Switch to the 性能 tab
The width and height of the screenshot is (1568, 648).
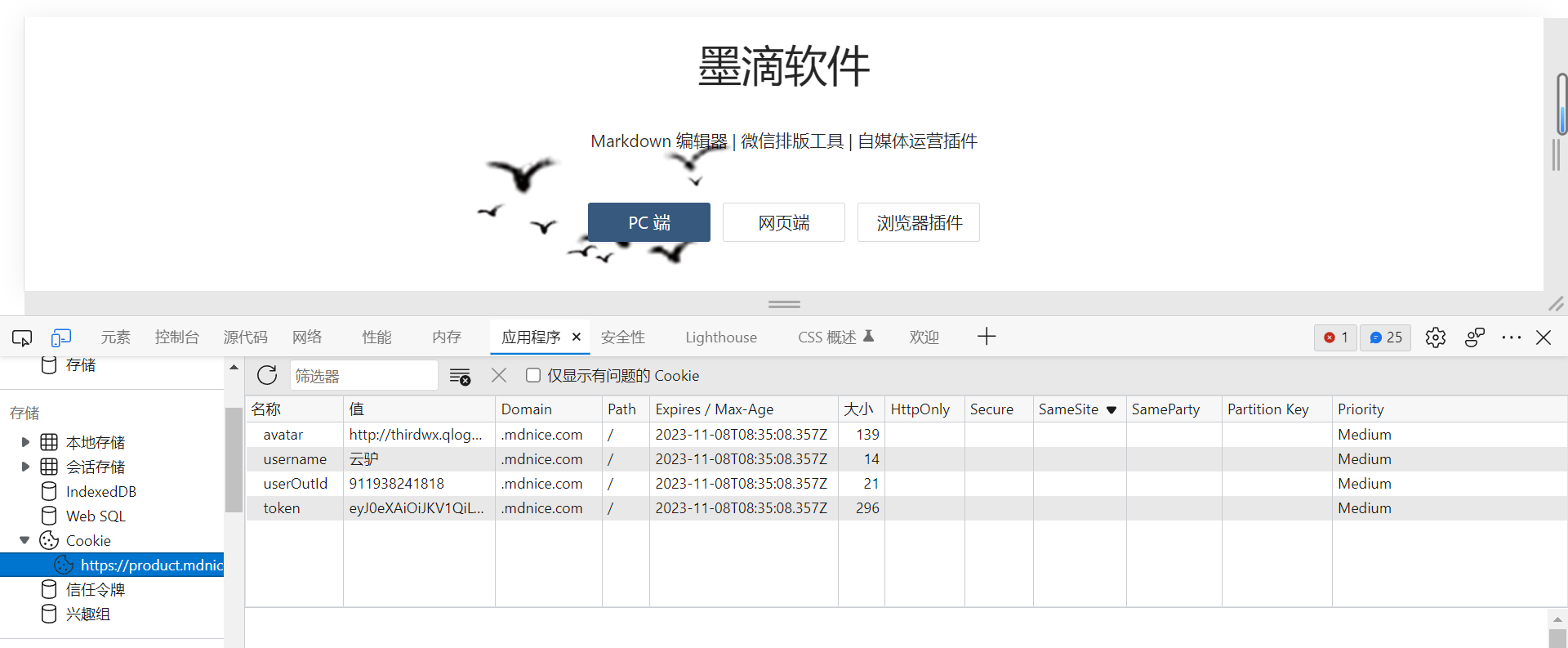377,337
